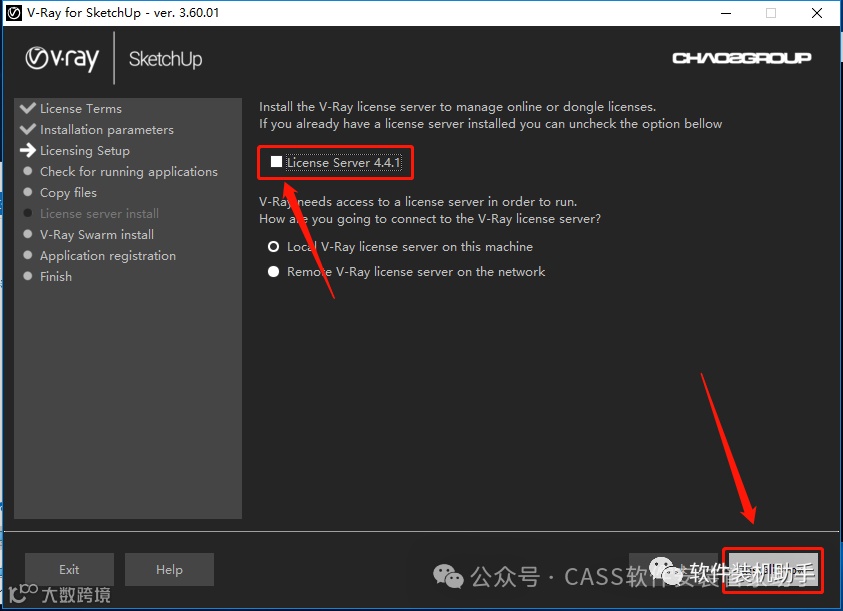Minimize the V-Ray installer window
Screen dimensions: 843x611
(726, 13)
